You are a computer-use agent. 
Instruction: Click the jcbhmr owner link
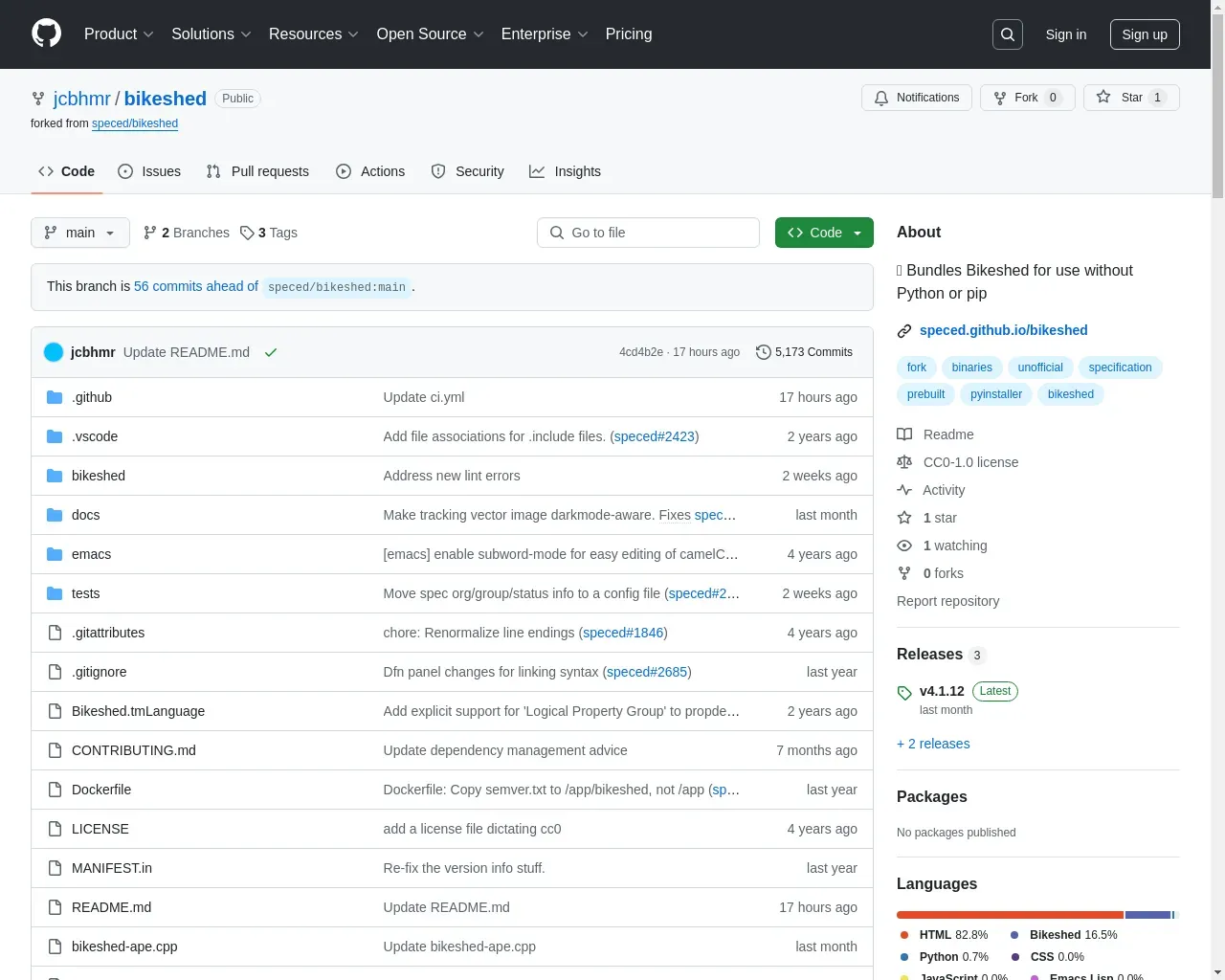pos(82,99)
